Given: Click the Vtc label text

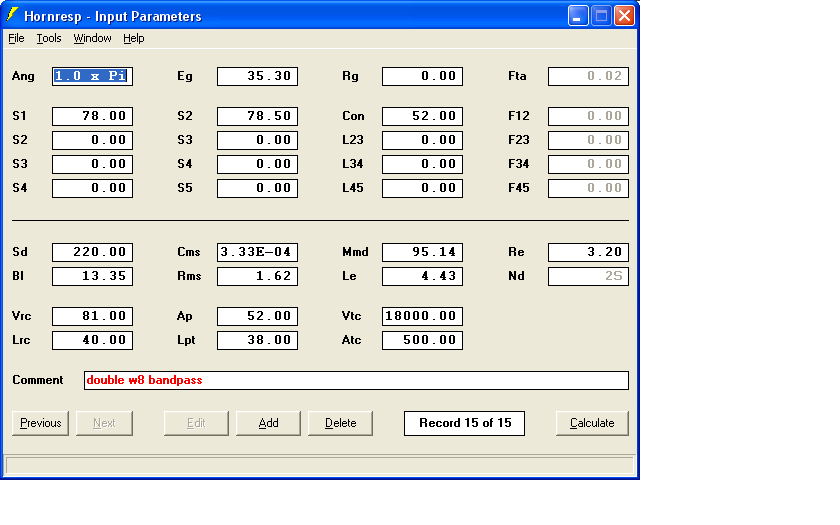Looking at the screenshot, I should click(x=351, y=316).
